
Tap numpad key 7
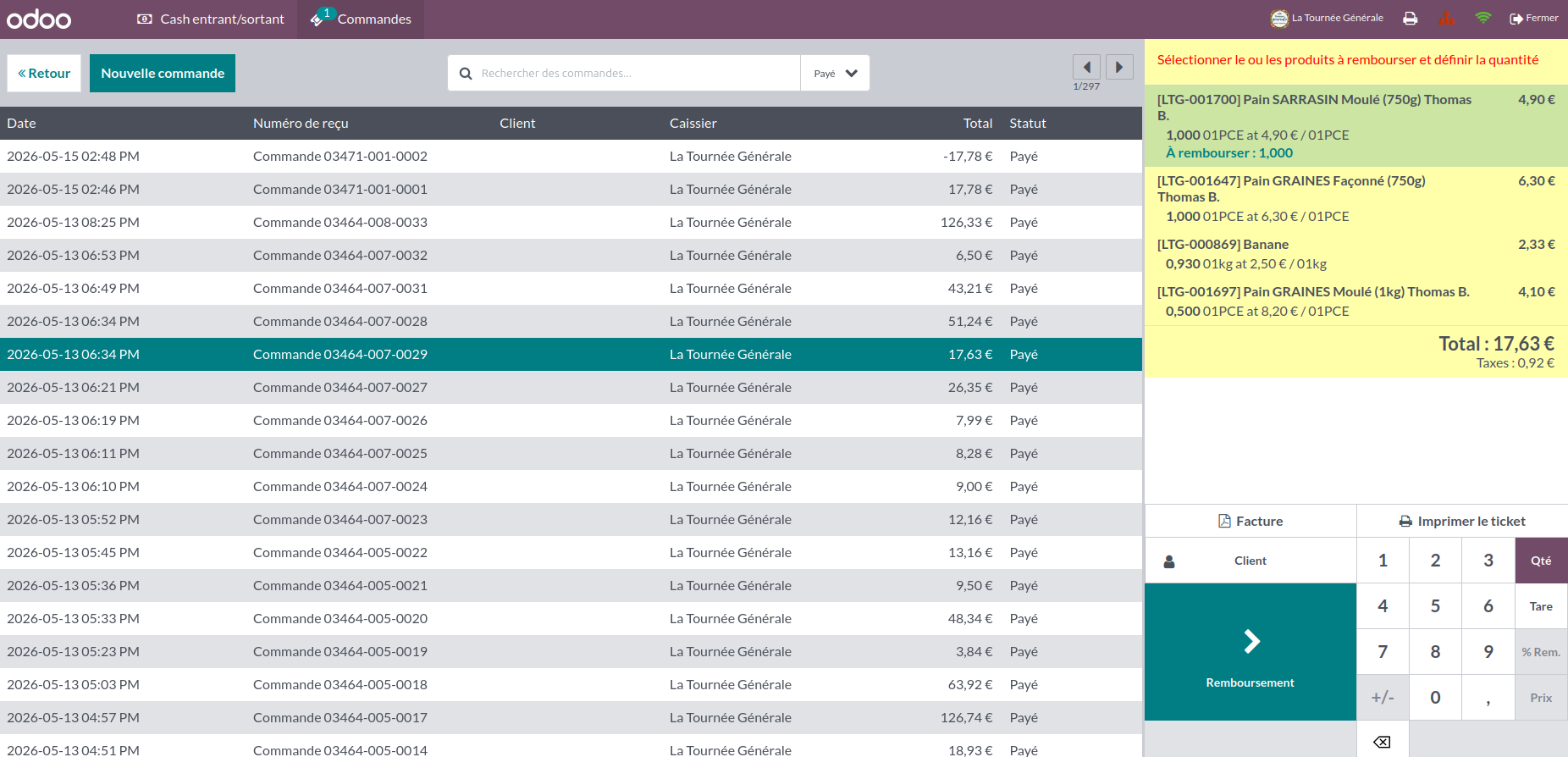tap(1383, 652)
